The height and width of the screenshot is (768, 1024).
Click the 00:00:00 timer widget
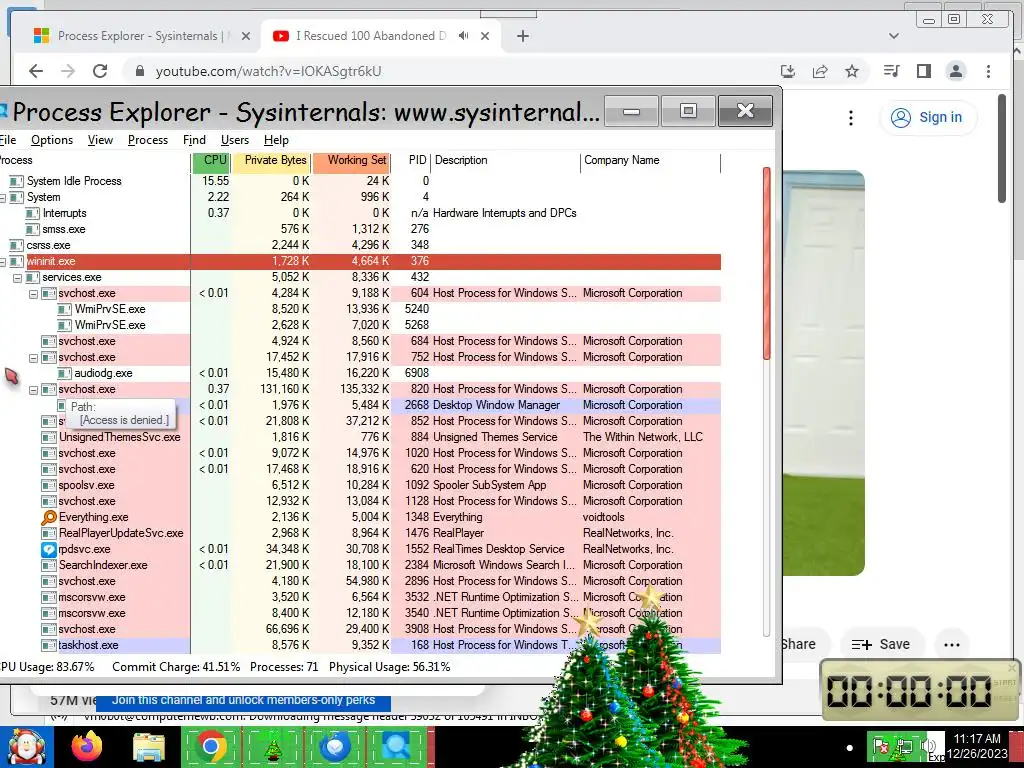(920, 690)
